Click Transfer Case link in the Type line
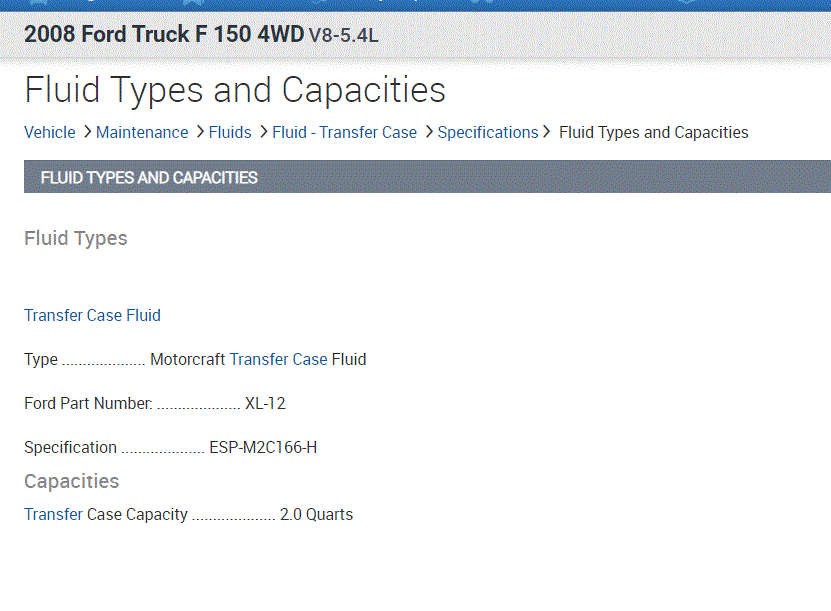 coord(278,359)
